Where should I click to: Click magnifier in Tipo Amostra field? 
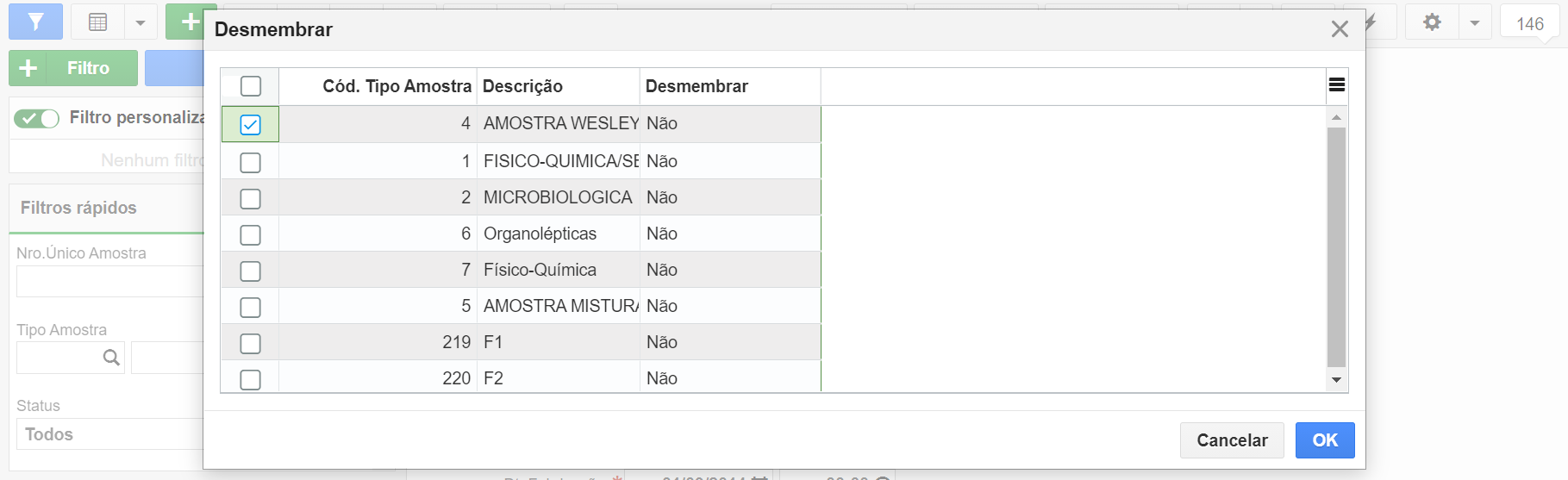pos(111,358)
